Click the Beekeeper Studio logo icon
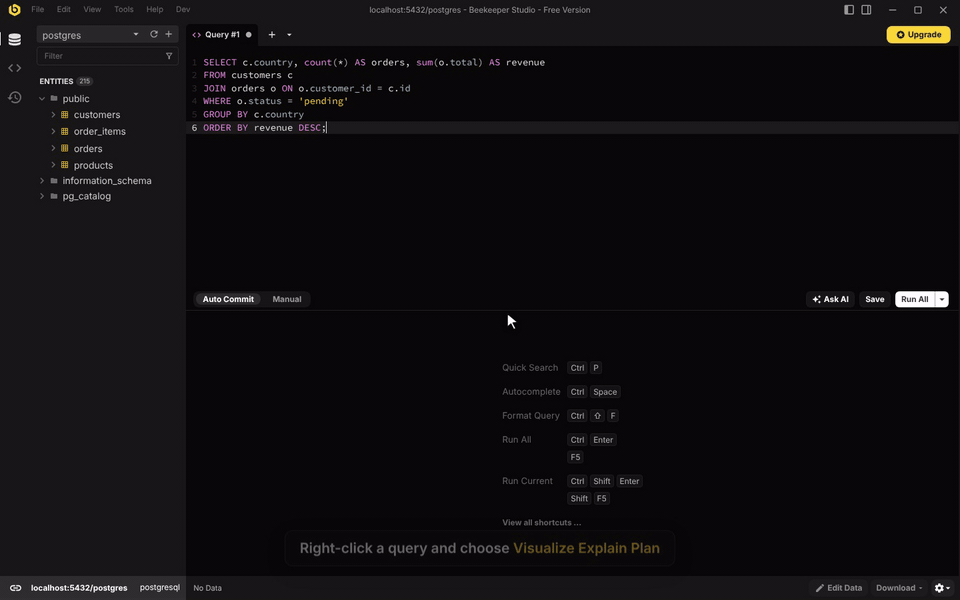This screenshot has height=600, width=960. (14, 10)
